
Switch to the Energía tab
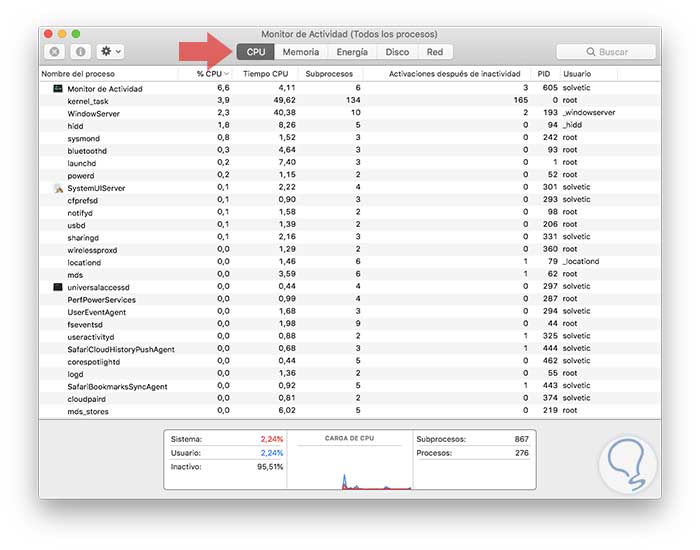pos(352,52)
